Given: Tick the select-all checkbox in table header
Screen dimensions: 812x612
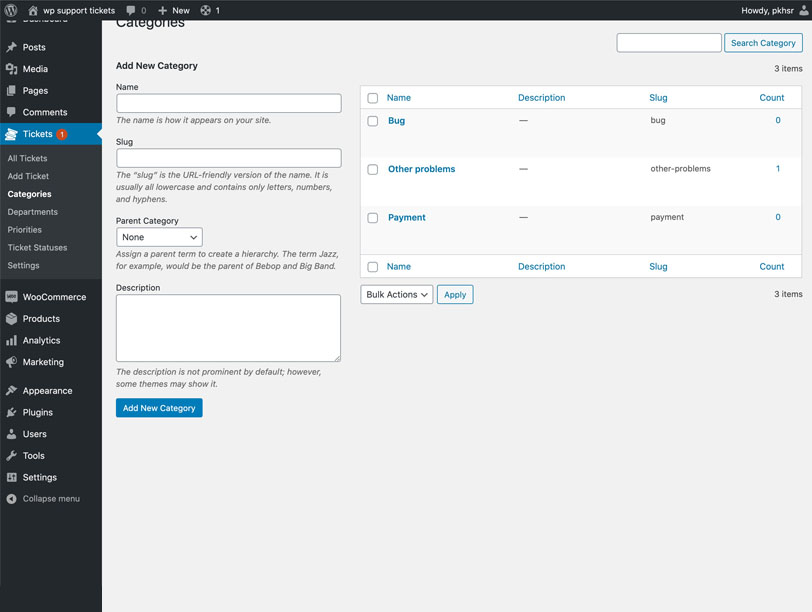Looking at the screenshot, I should [x=372, y=98].
